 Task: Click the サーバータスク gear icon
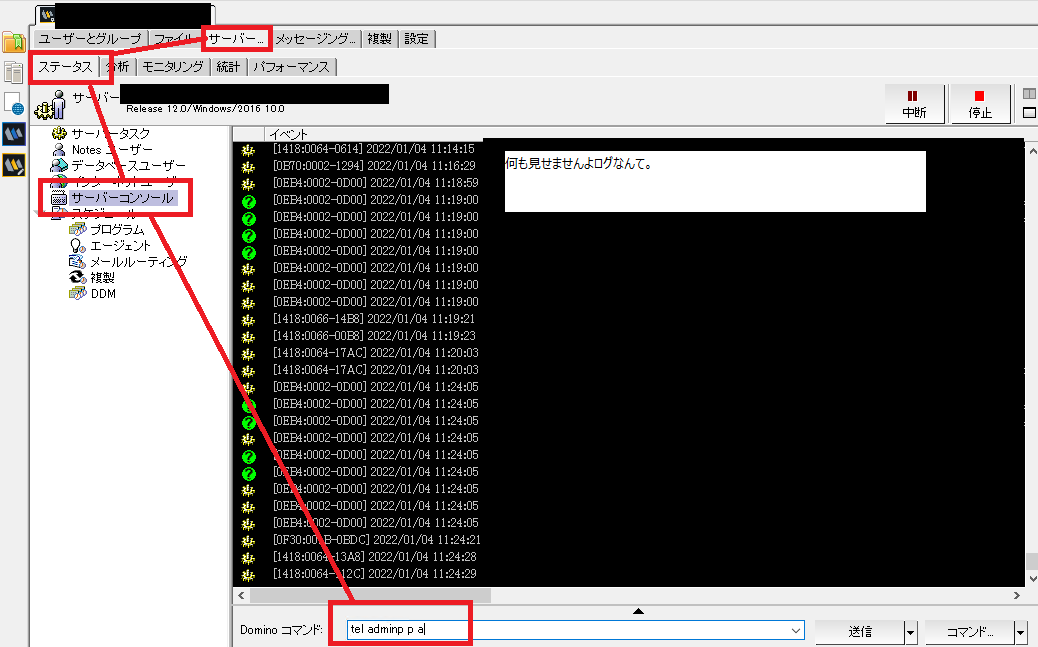(x=60, y=133)
